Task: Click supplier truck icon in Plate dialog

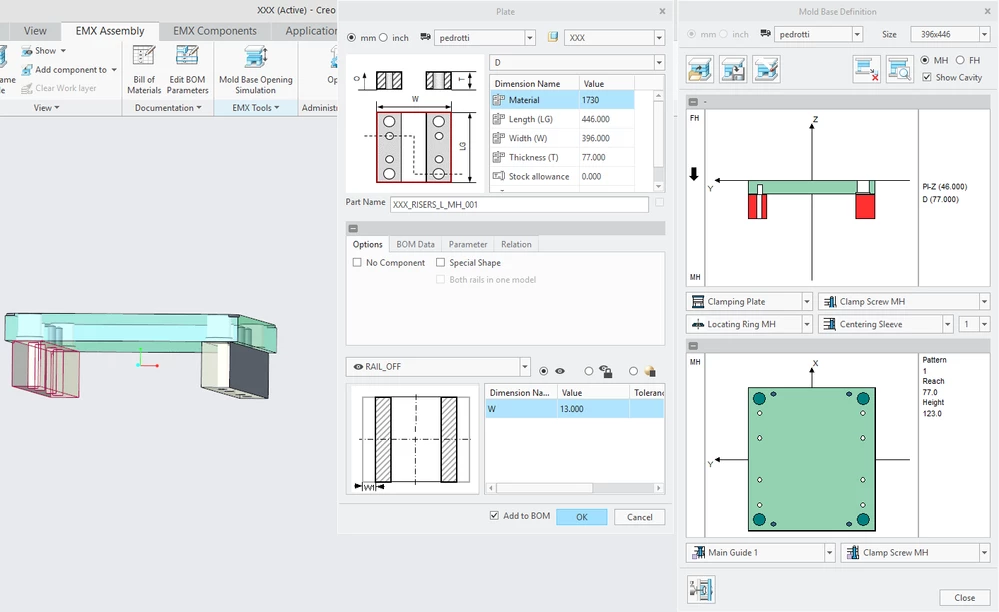Action: pyautogui.click(x=426, y=38)
